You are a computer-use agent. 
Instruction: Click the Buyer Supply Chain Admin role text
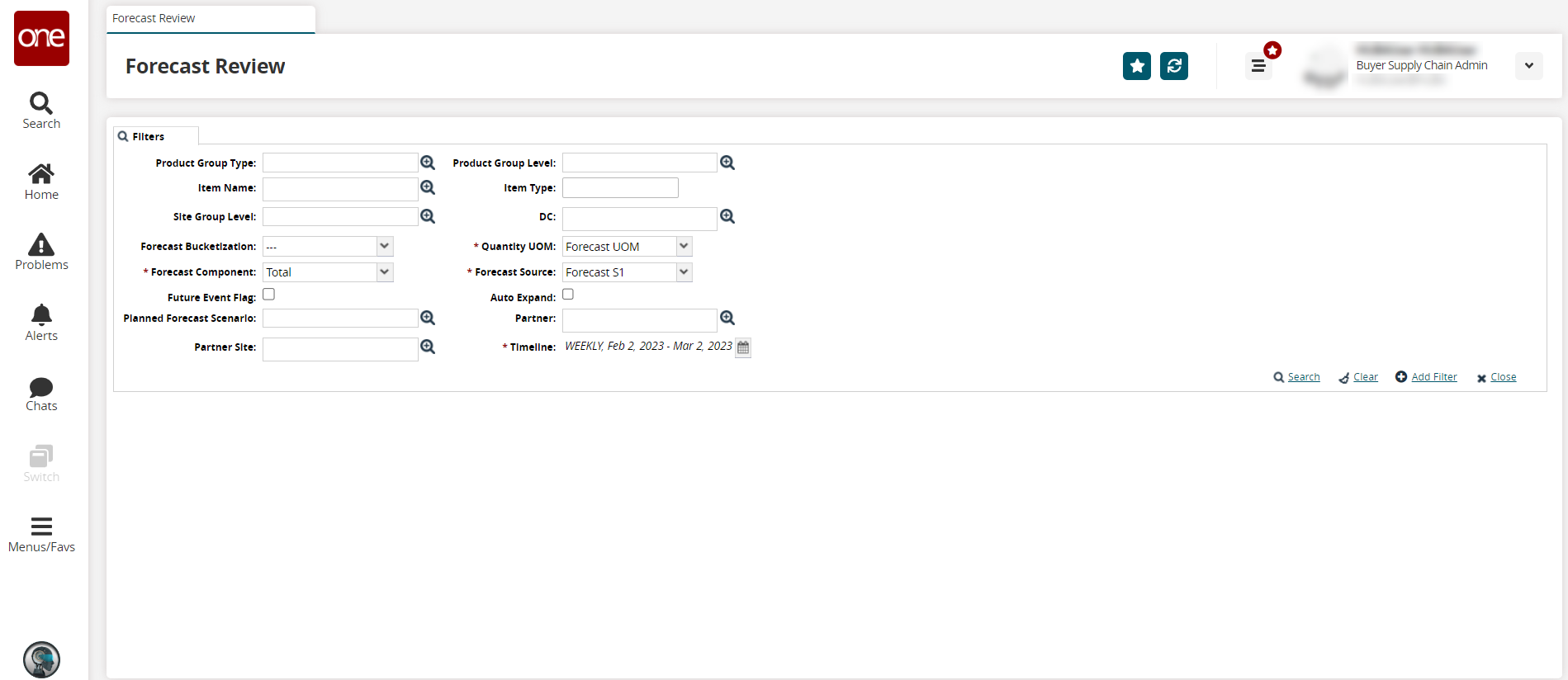[1422, 65]
